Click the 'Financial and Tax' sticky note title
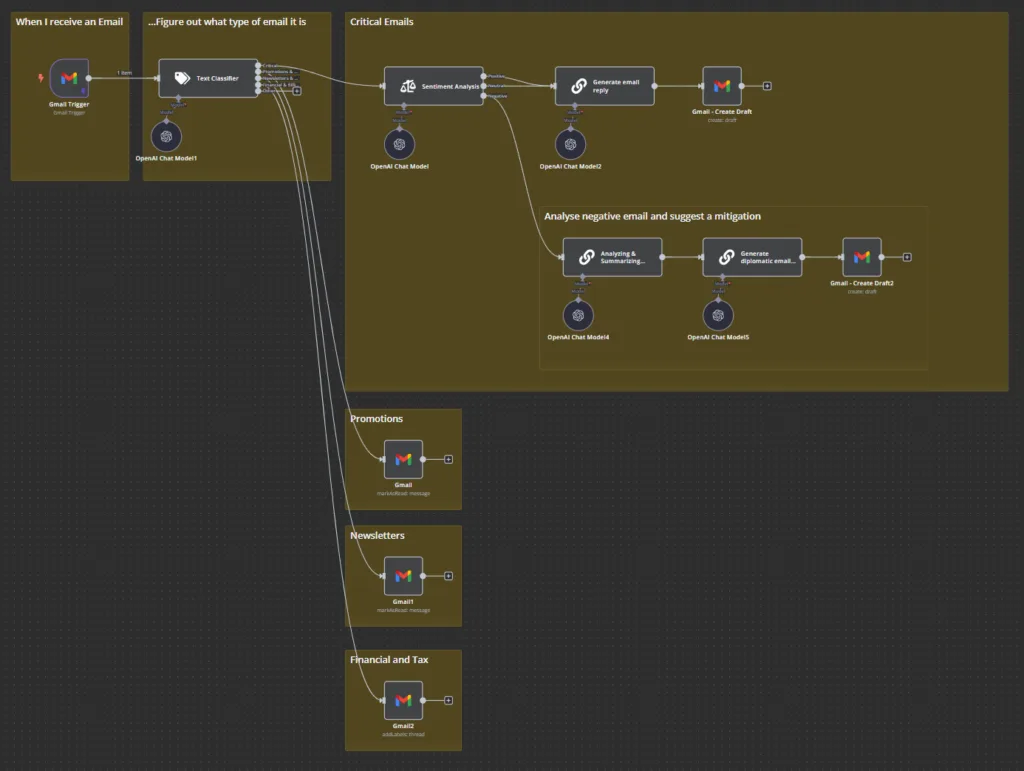 [x=389, y=659]
